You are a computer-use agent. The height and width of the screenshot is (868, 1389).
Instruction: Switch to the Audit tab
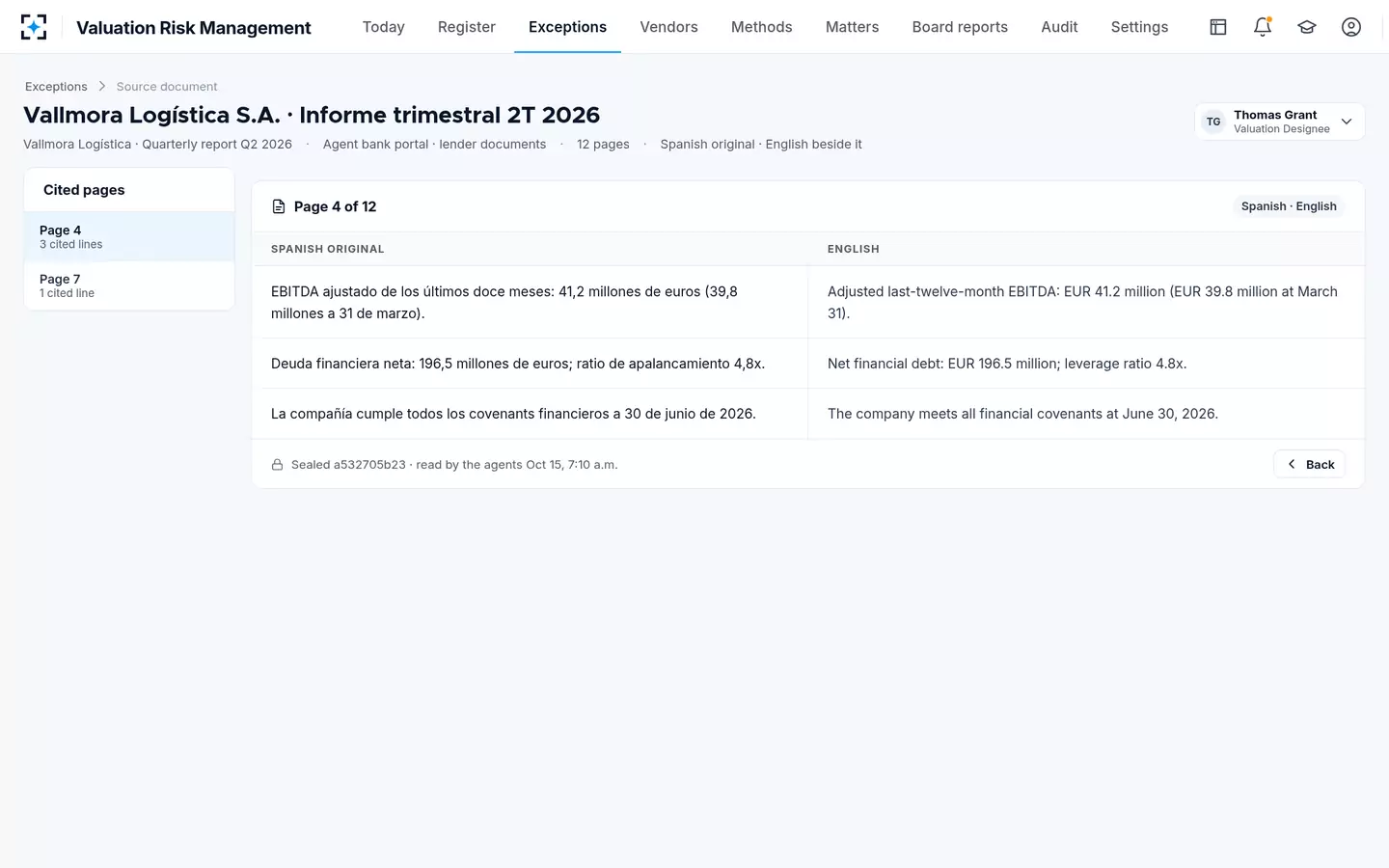click(1059, 27)
